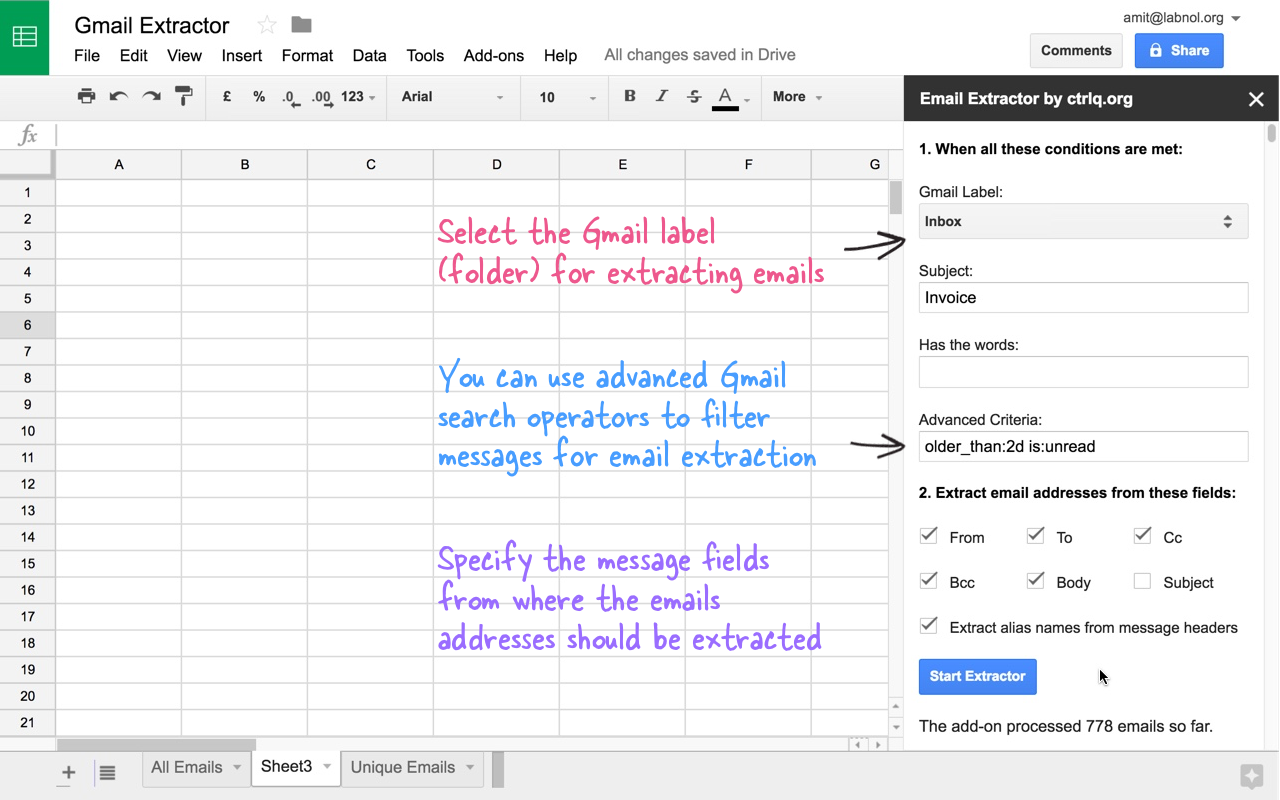Open the File menu
This screenshot has width=1280, height=800.
pyautogui.click(x=87, y=56)
